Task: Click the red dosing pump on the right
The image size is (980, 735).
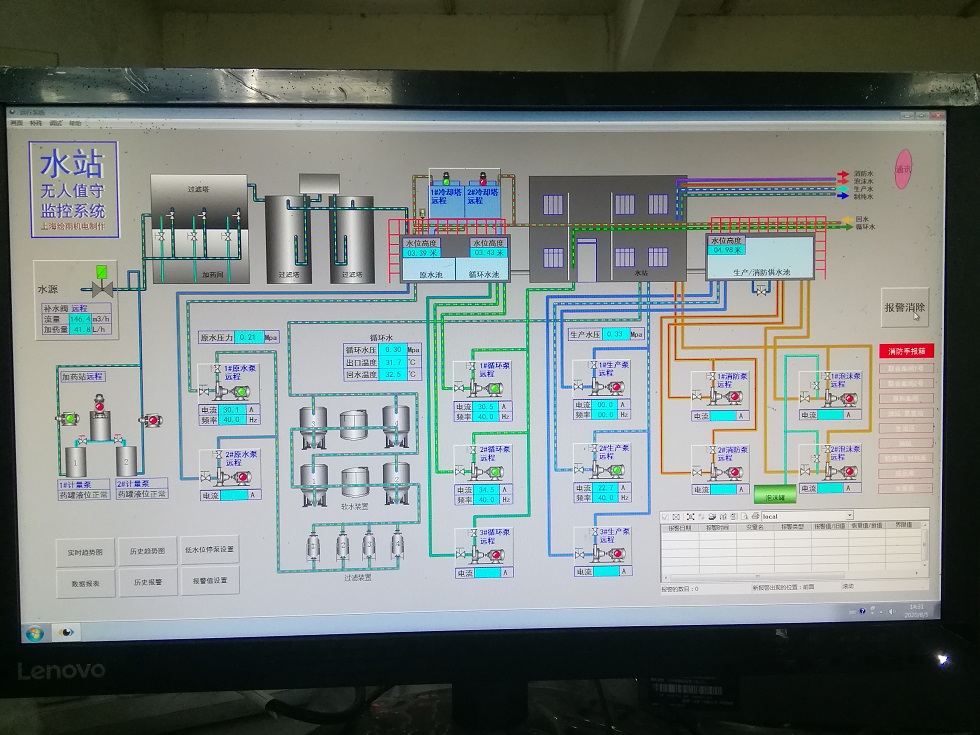Action: [x=152, y=420]
